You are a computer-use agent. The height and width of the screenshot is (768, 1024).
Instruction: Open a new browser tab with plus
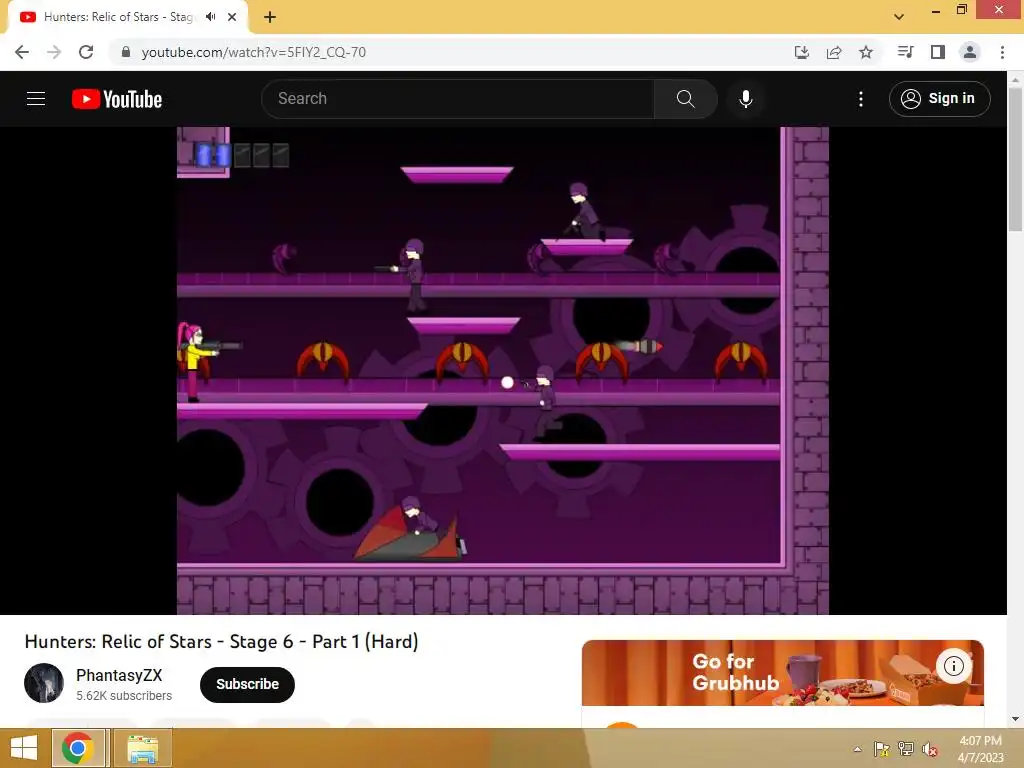270,17
